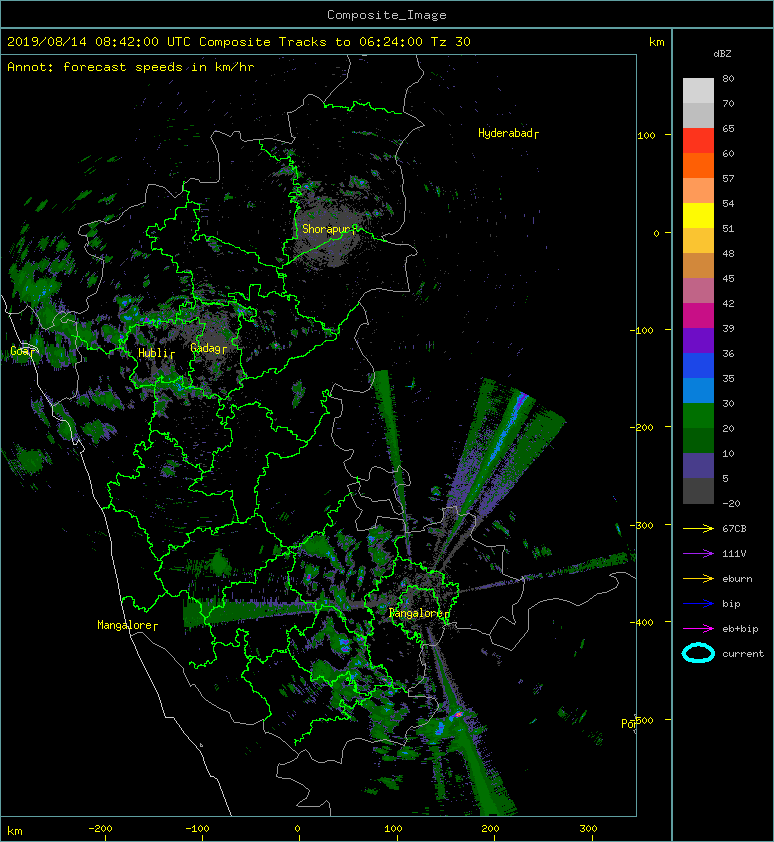Click the dBZ legend heading
Viewport: 774px width, 842px height.
[x=722, y=54]
